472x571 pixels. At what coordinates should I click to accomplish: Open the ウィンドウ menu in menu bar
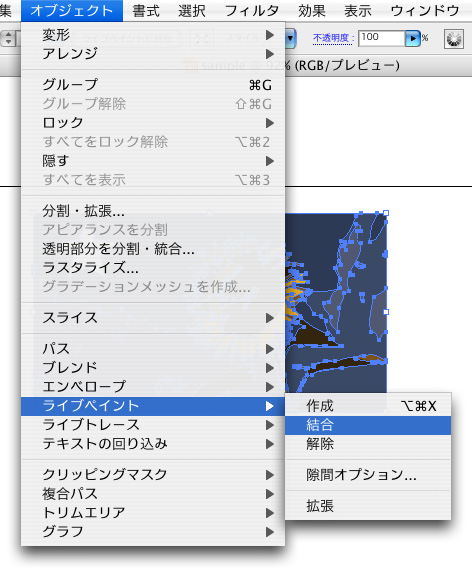click(x=425, y=11)
